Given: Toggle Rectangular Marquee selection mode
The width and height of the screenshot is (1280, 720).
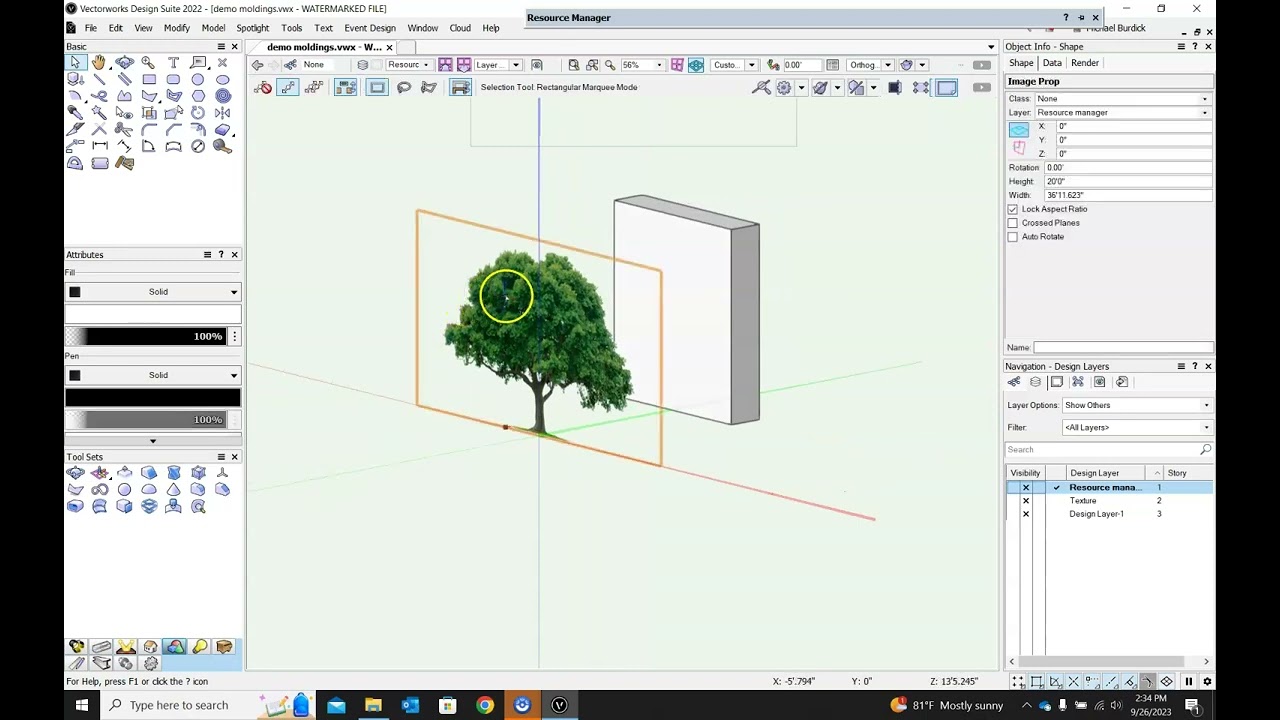Looking at the screenshot, I should pos(377,87).
